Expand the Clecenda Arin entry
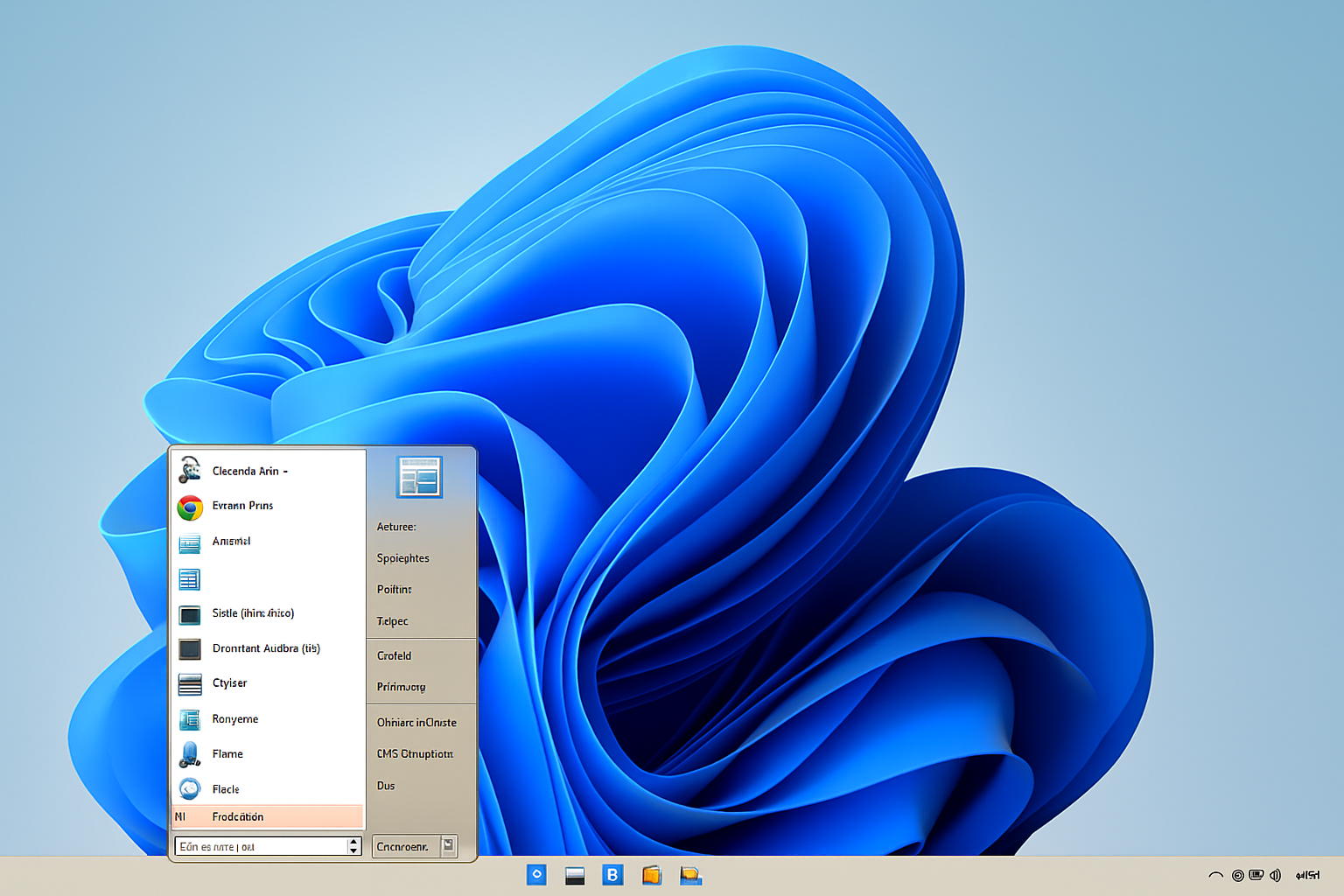The width and height of the screenshot is (1344, 896). coord(248,471)
